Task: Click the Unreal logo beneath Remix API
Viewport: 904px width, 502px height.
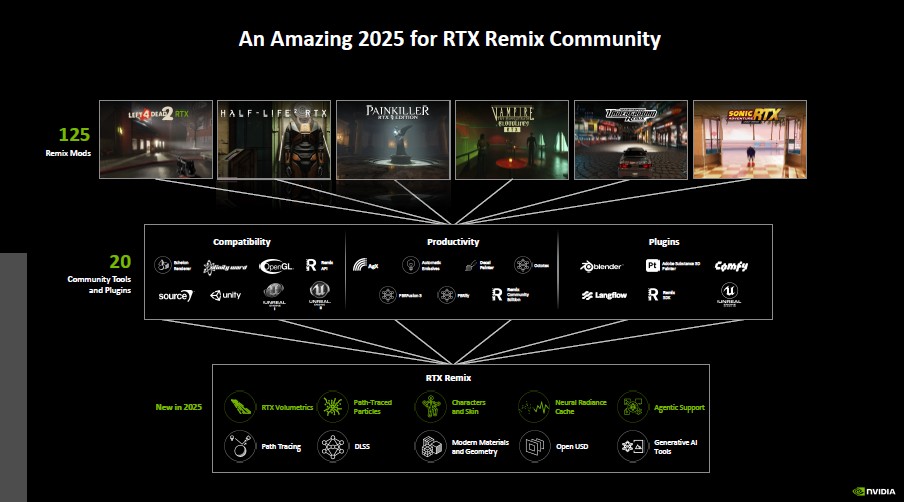Action: [319, 295]
